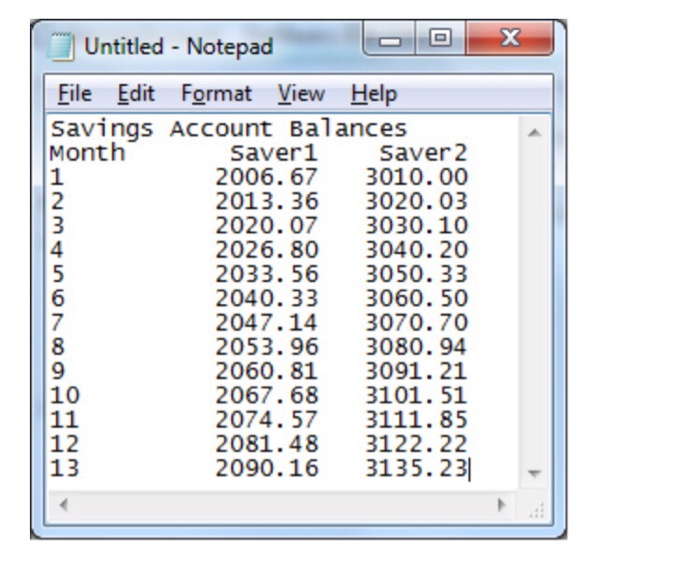The image size is (700, 579).
Task: Maximize the Notepad window
Action: (440, 39)
